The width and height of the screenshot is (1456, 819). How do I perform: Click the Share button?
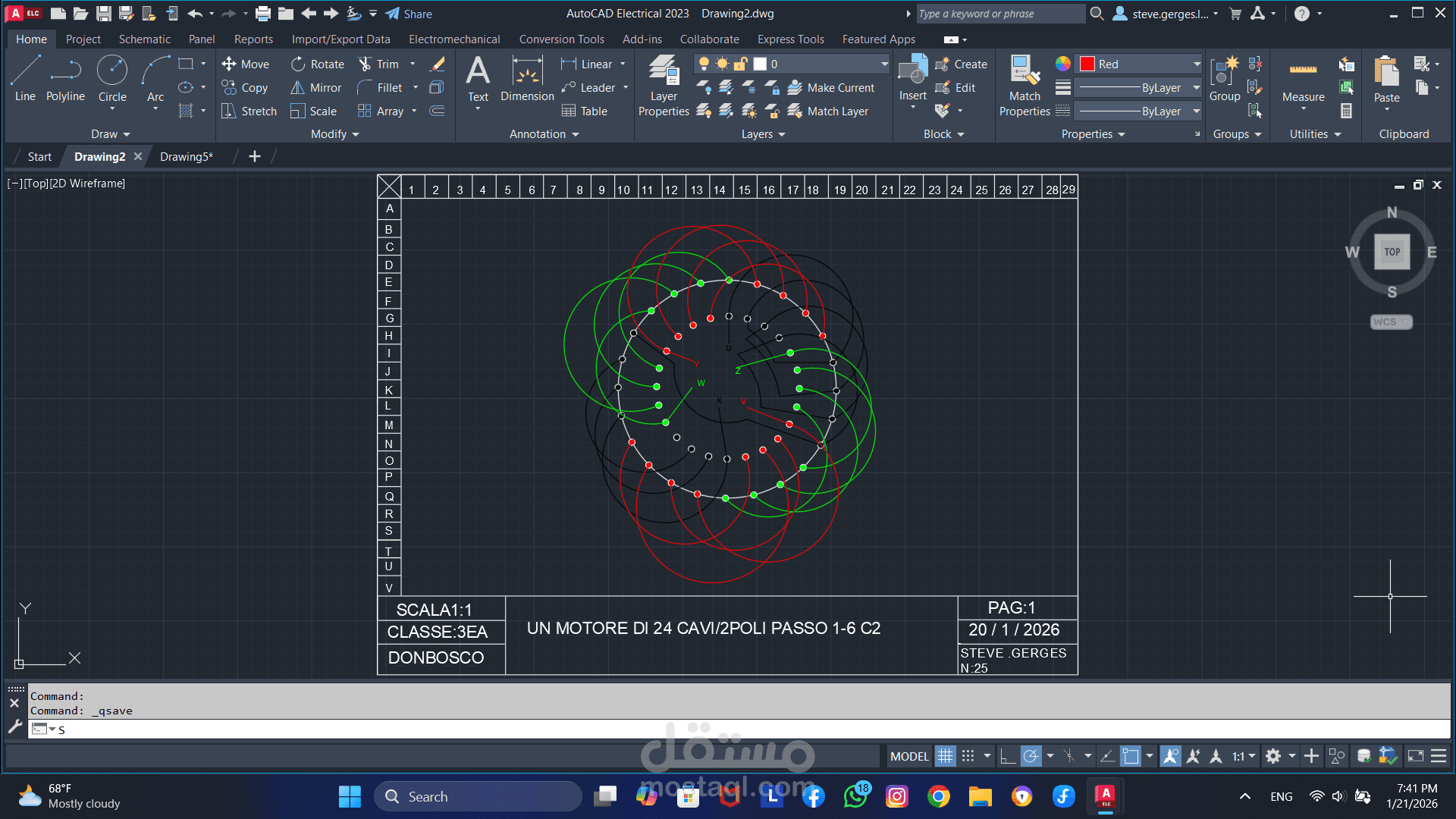pos(409,14)
